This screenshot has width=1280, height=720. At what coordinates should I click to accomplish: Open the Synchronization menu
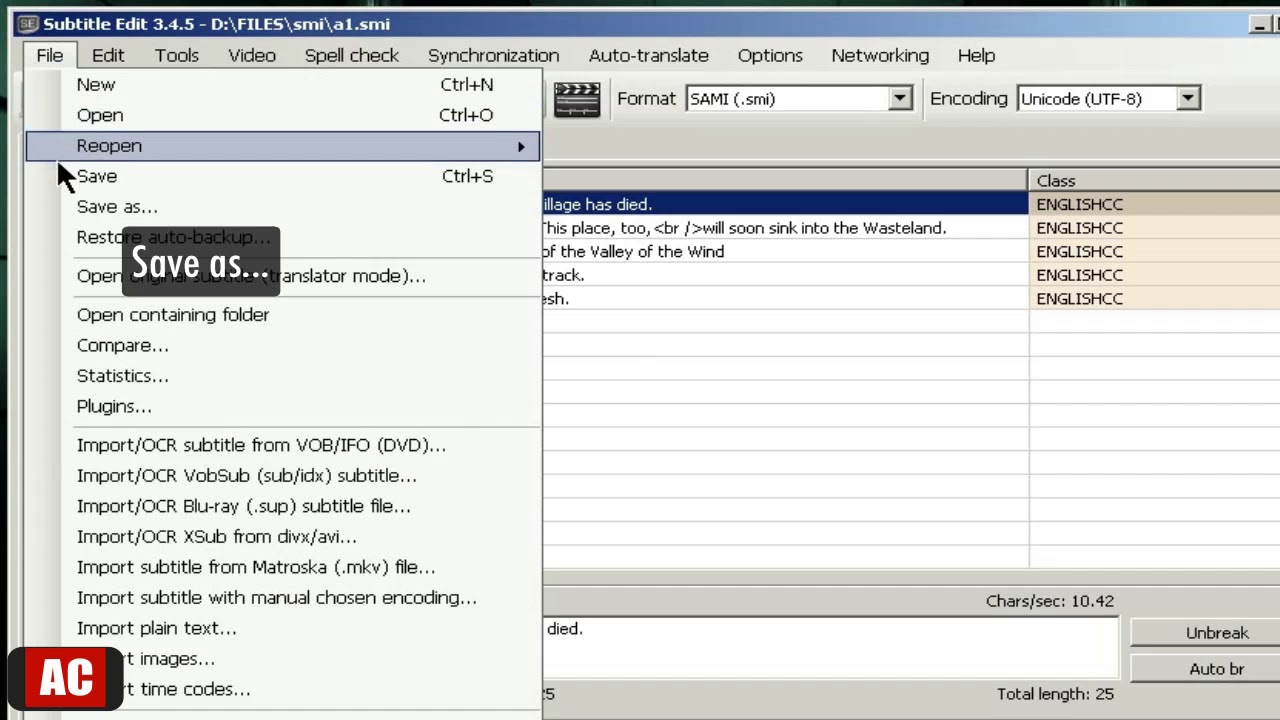pos(494,55)
